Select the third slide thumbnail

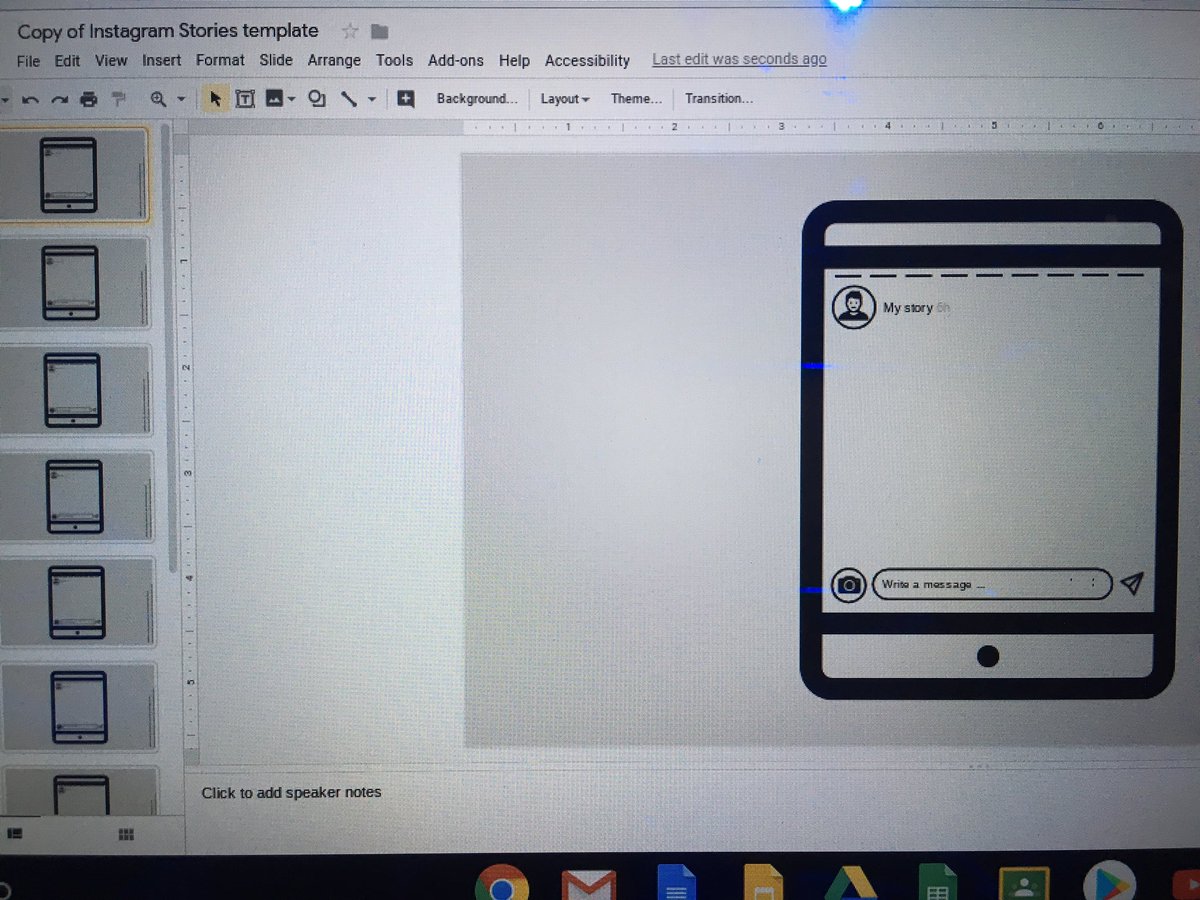click(x=76, y=389)
